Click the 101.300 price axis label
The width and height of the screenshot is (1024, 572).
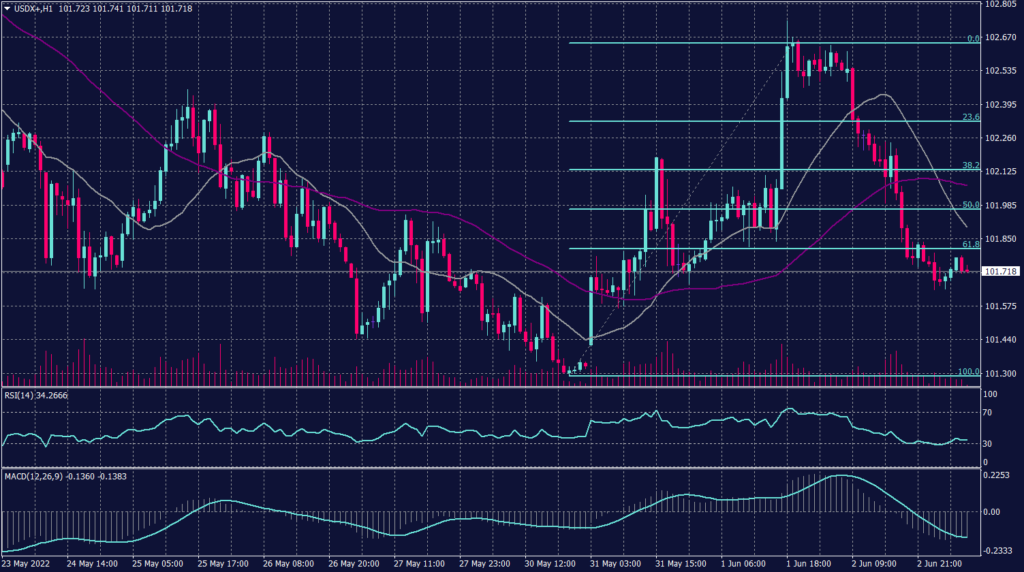(x=1000, y=373)
